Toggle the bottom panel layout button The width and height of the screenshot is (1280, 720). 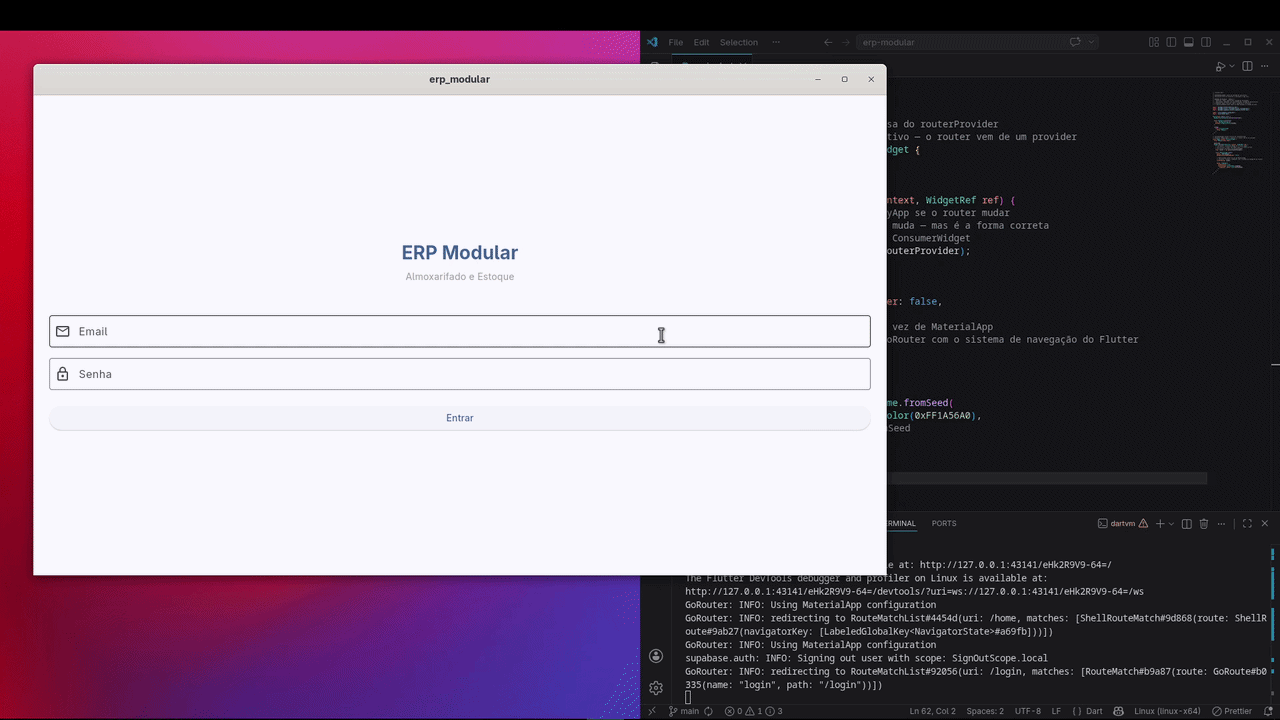click(x=1189, y=42)
